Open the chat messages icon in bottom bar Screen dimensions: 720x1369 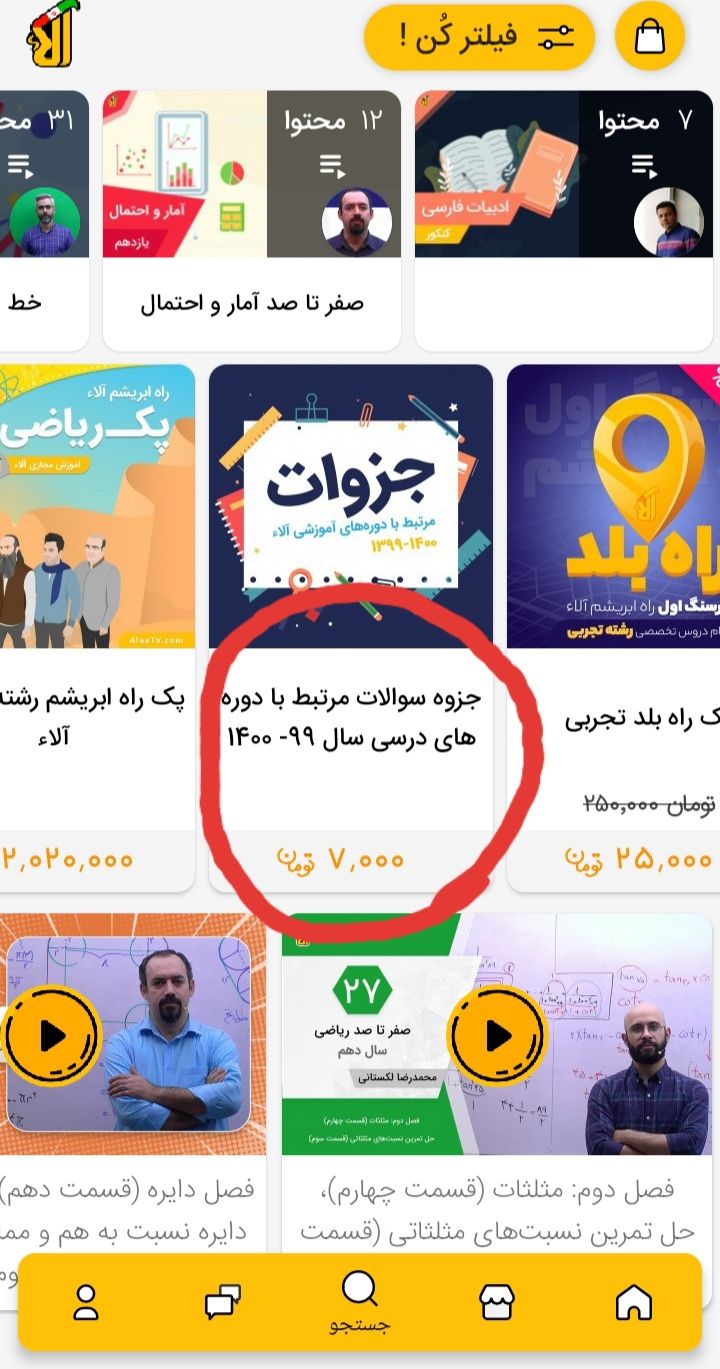coord(223,1302)
